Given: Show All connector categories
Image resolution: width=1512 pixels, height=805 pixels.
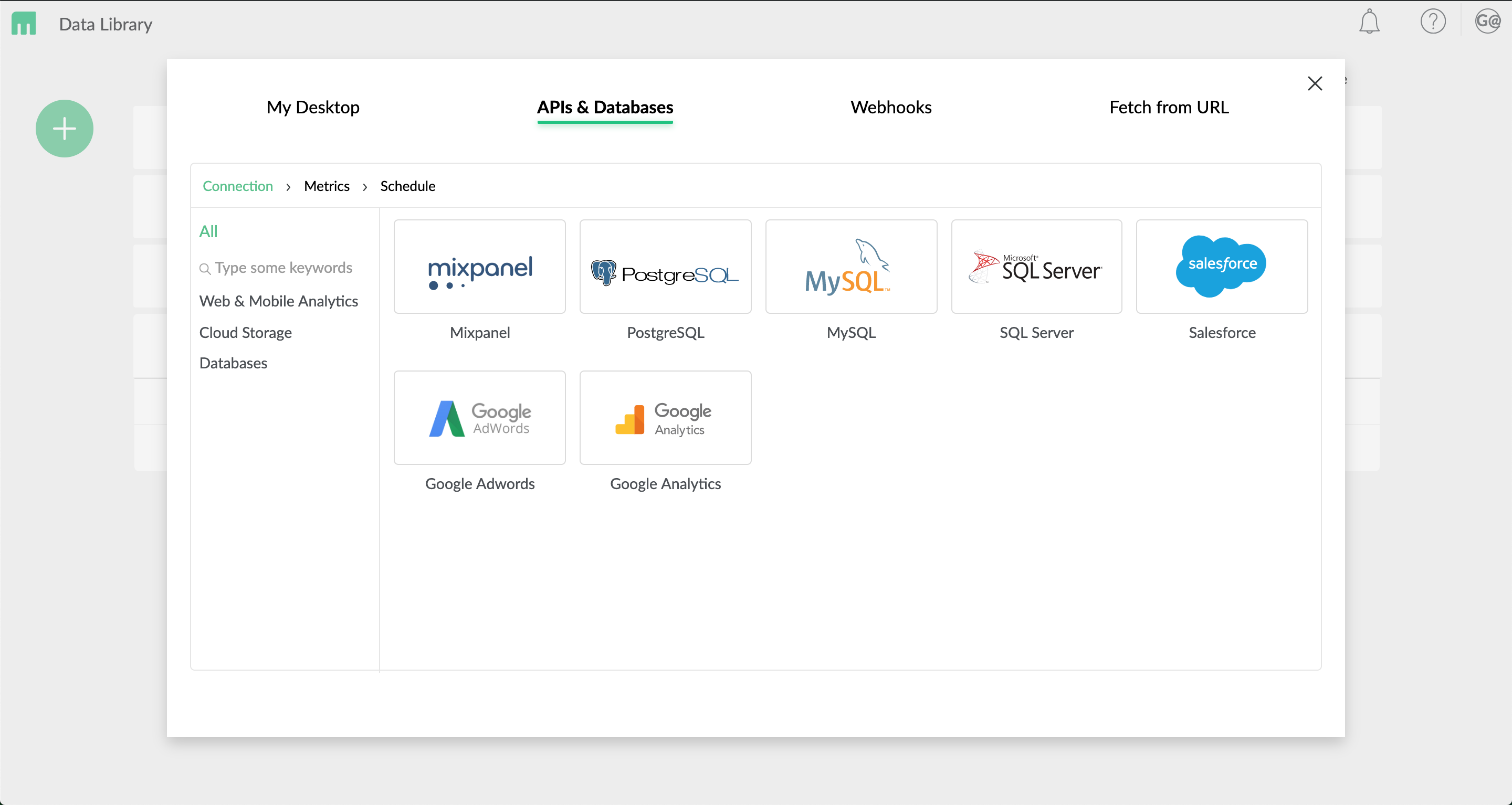Looking at the screenshot, I should pyautogui.click(x=208, y=231).
